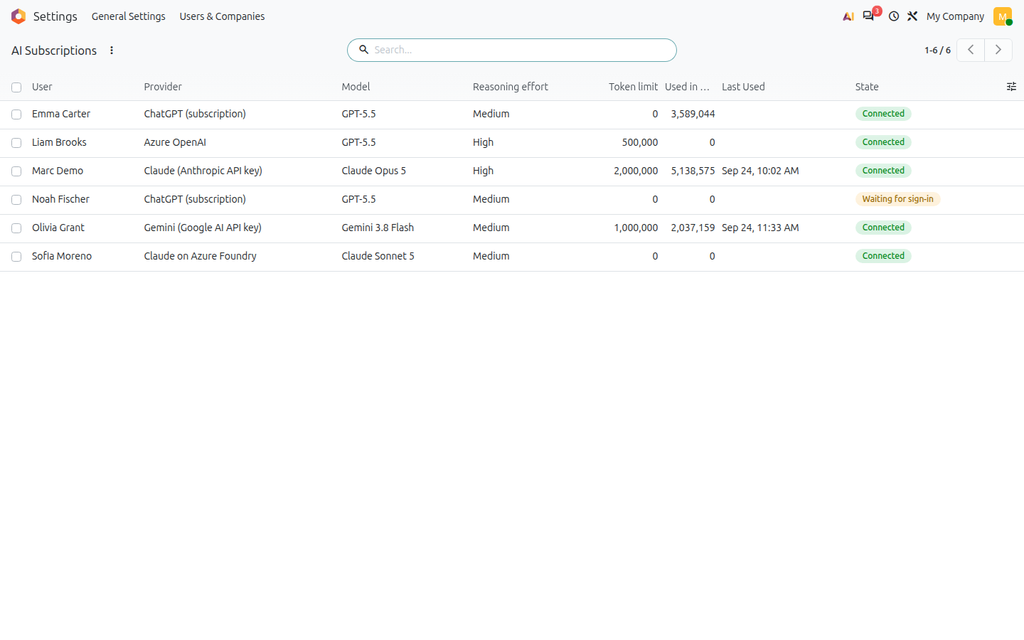Screen dimensions: 1024x640
Task: Click the Gemini 3.8 Flash model cell
Action: (x=377, y=228)
